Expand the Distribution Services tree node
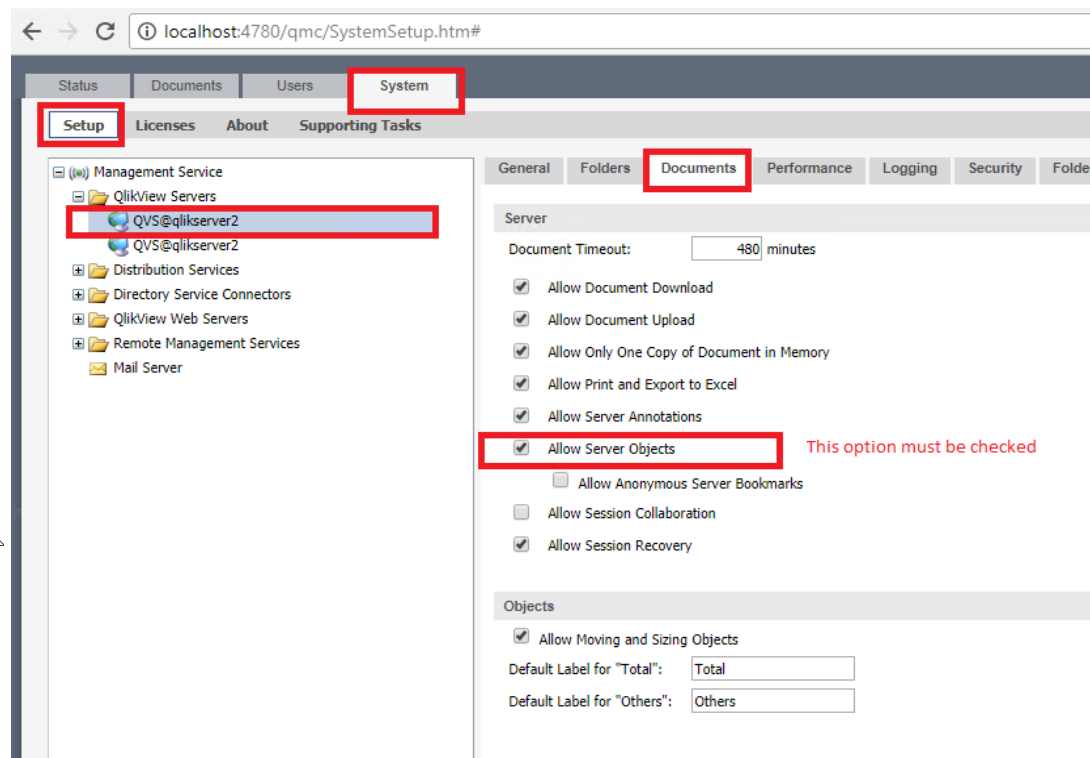Viewport: 1090px width, 758px height. tap(79, 269)
